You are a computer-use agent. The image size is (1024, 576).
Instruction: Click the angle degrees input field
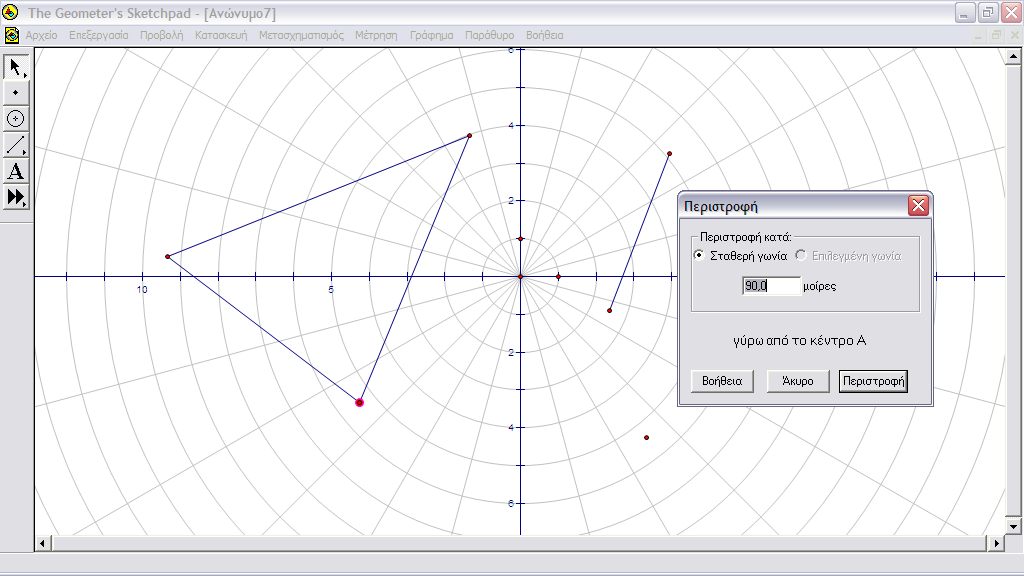click(x=771, y=285)
